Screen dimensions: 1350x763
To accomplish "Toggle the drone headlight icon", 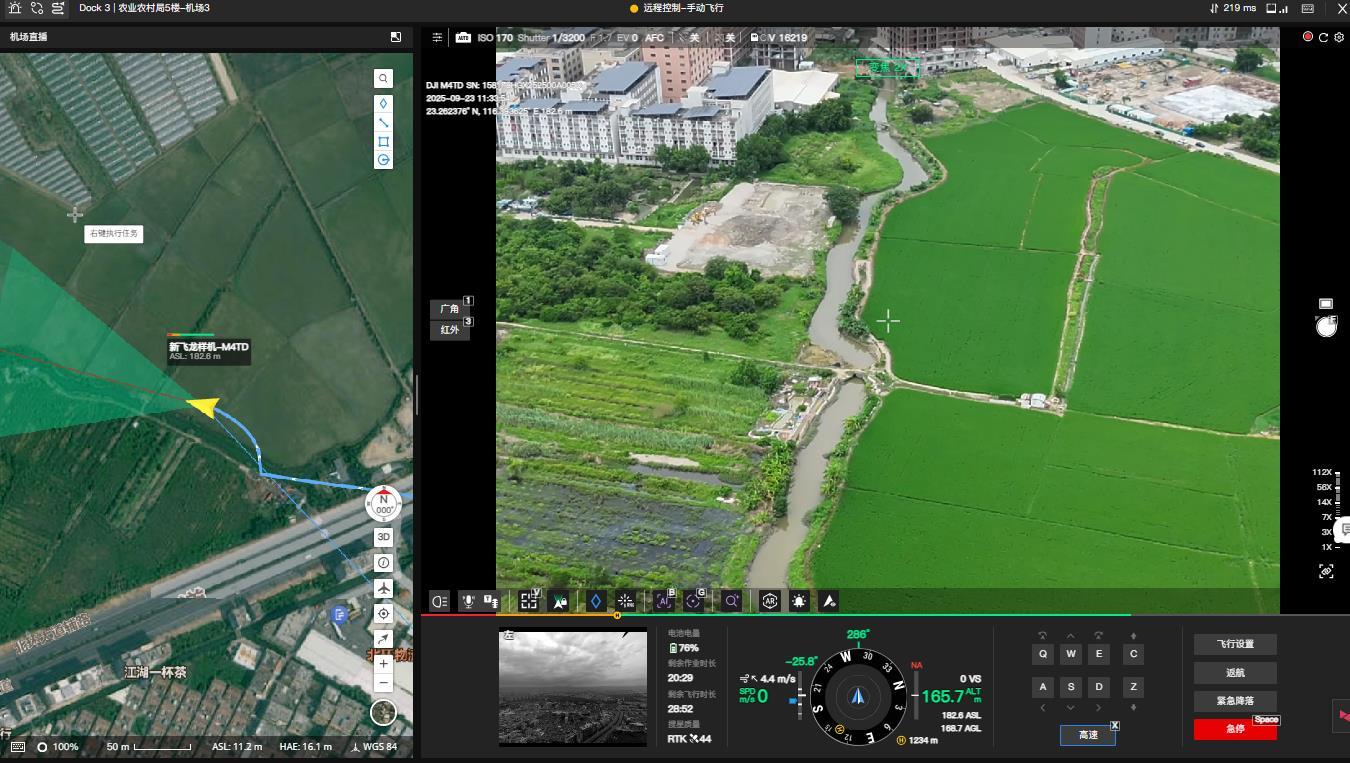I will point(440,601).
